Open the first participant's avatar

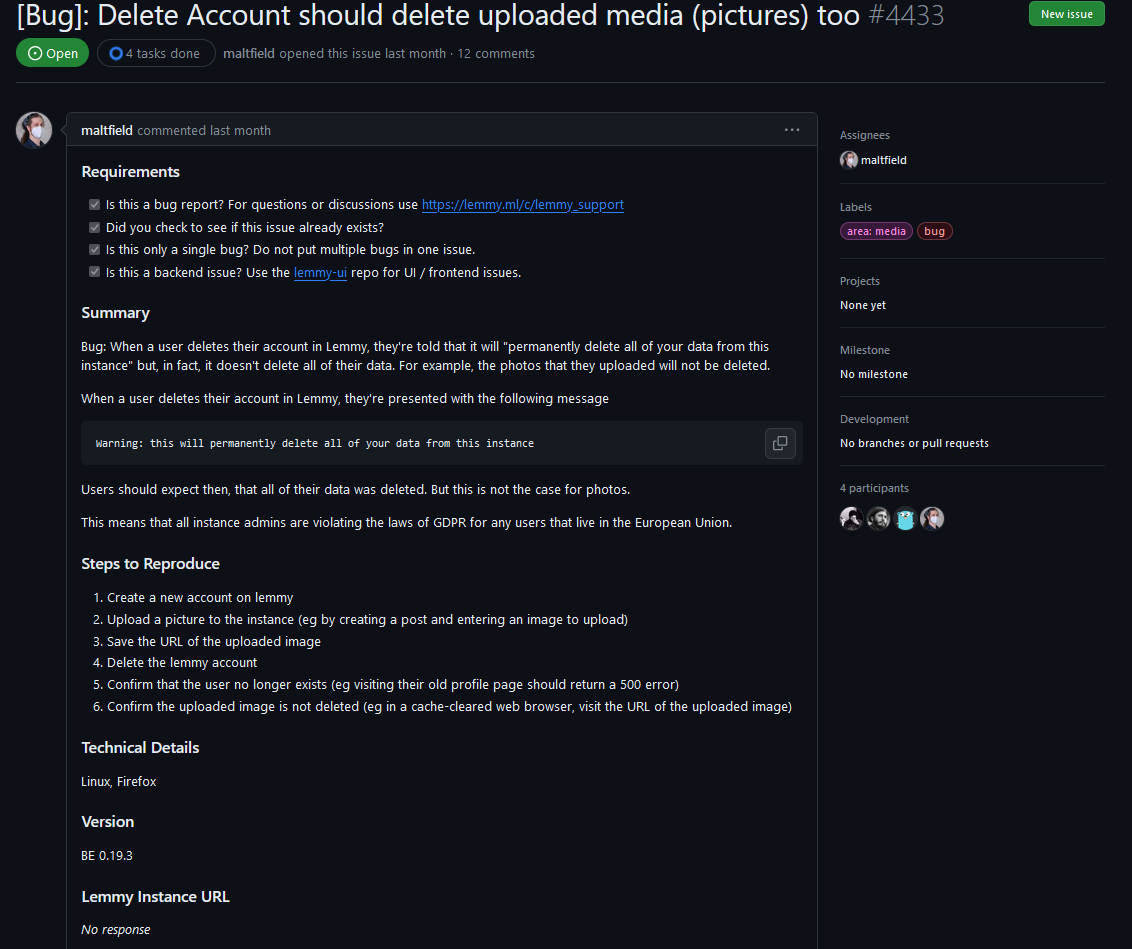(x=852, y=518)
